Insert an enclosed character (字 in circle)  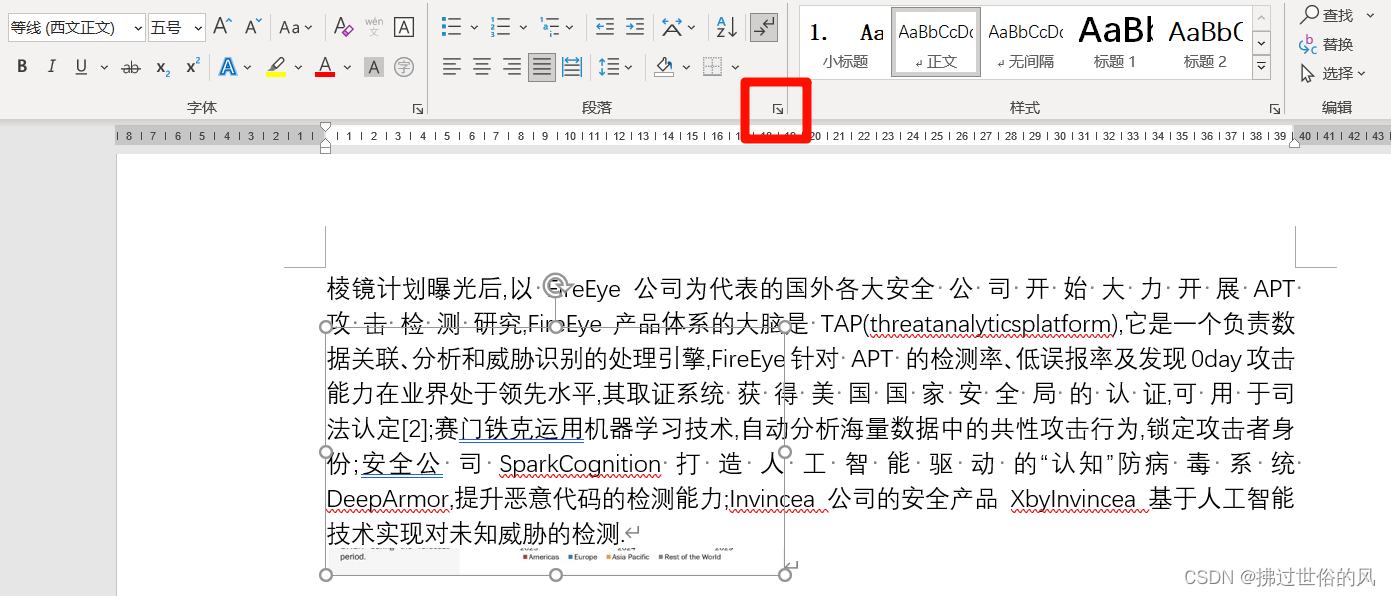404,68
